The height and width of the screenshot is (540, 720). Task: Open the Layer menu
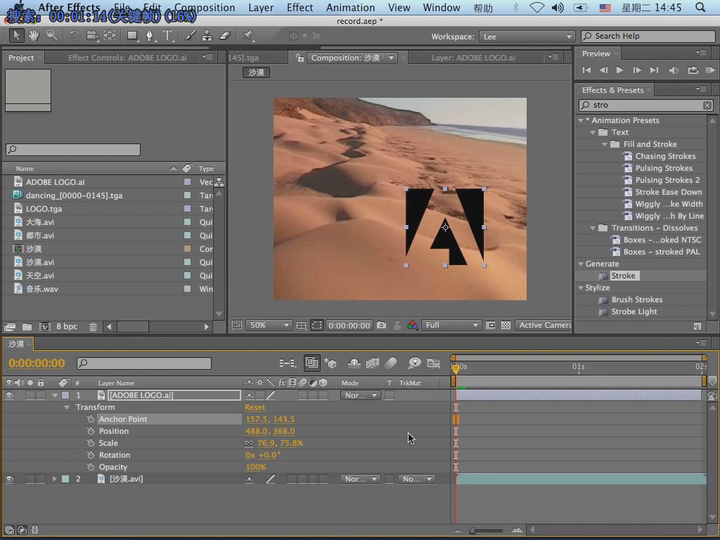pos(261,8)
